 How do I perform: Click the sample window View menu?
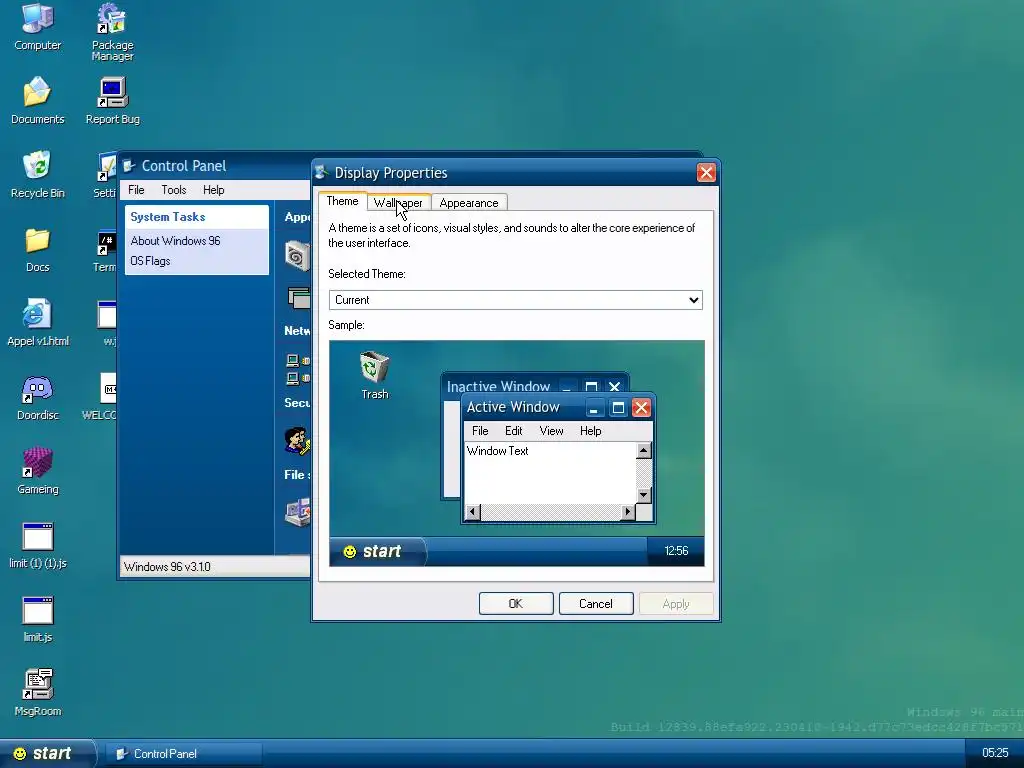click(551, 431)
